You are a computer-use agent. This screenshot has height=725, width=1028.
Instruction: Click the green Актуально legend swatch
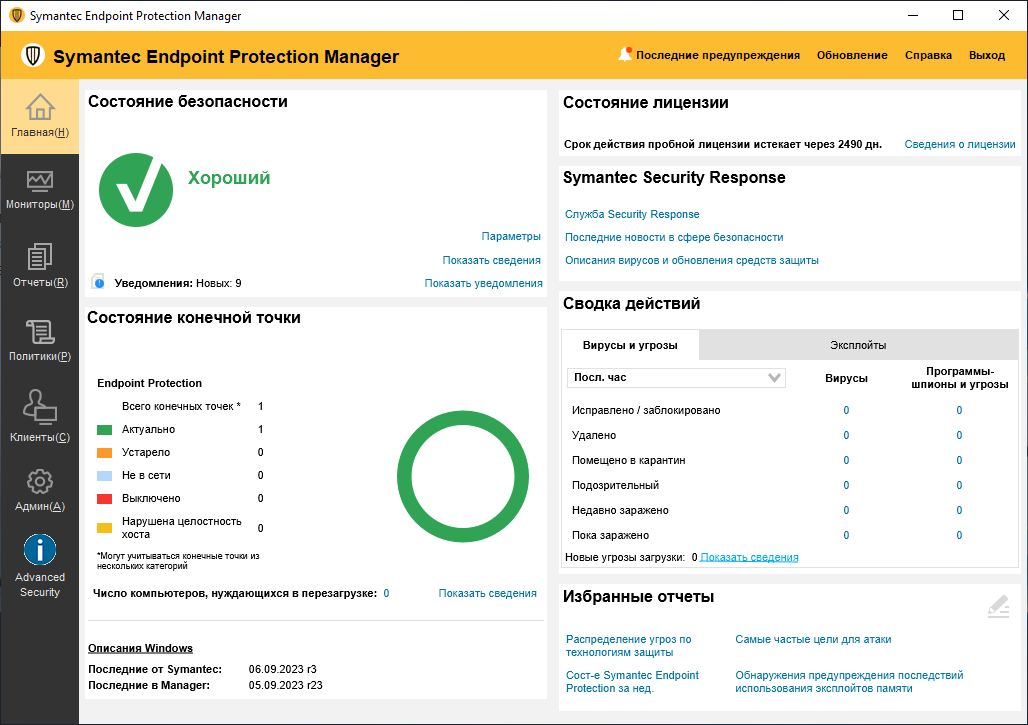[104, 430]
